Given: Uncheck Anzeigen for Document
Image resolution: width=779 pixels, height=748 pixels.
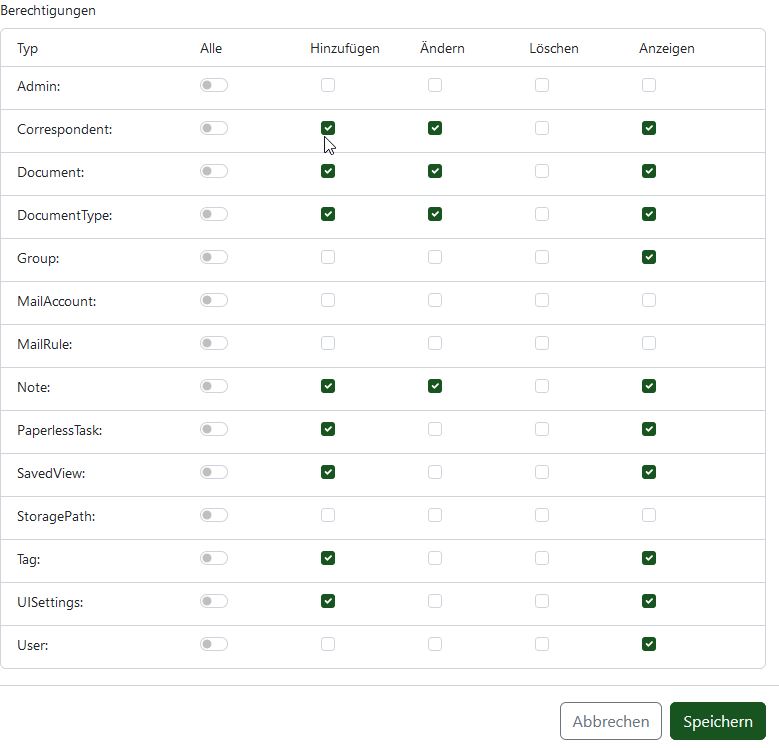Looking at the screenshot, I should (x=649, y=171).
